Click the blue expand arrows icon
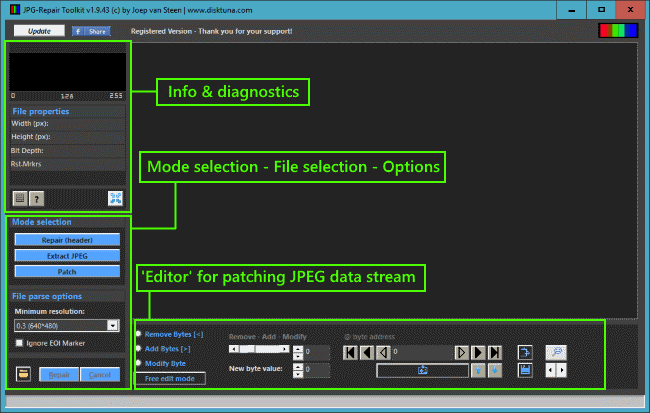 [115, 198]
